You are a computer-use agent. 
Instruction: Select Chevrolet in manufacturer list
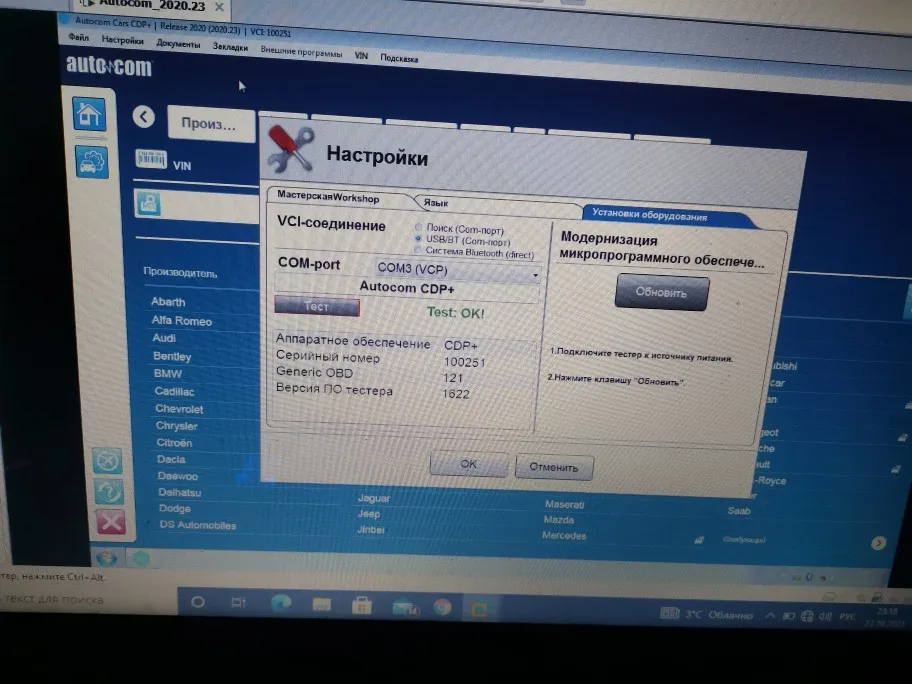point(179,409)
